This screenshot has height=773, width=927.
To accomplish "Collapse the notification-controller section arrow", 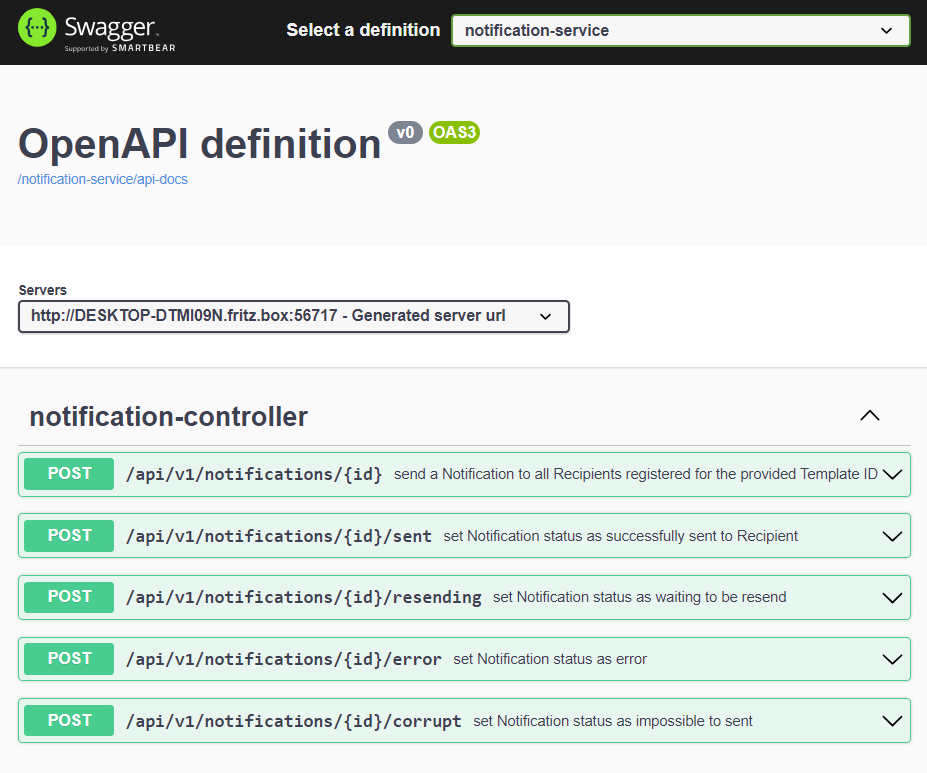I will pyautogui.click(x=870, y=416).
